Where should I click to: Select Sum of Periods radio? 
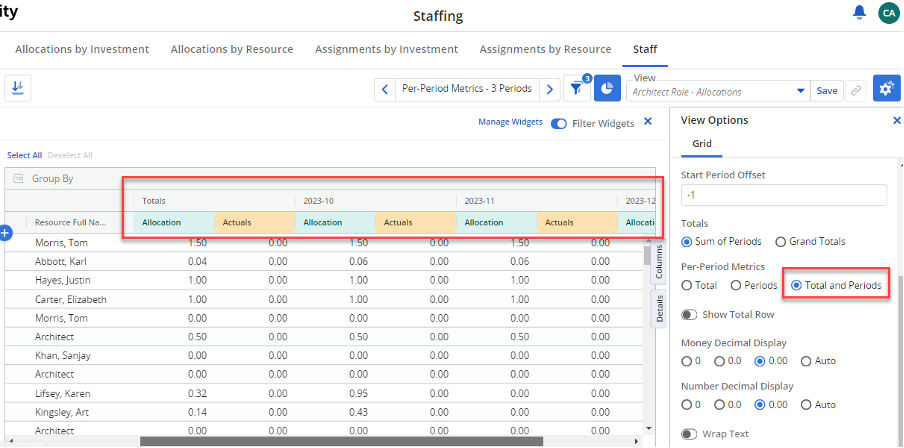click(687, 242)
